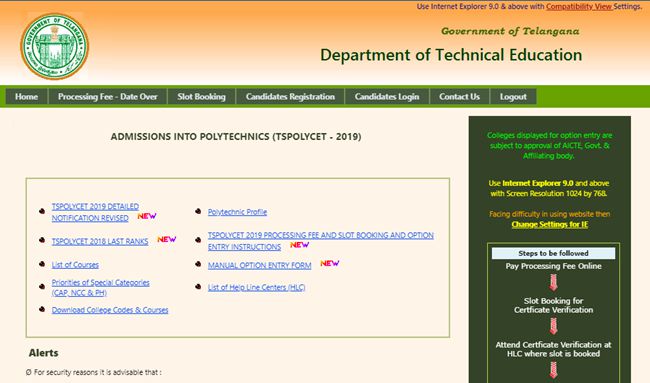Open List of Help Line Centers (HLC) link
This screenshot has width=650, height=383.
(256, 287)
